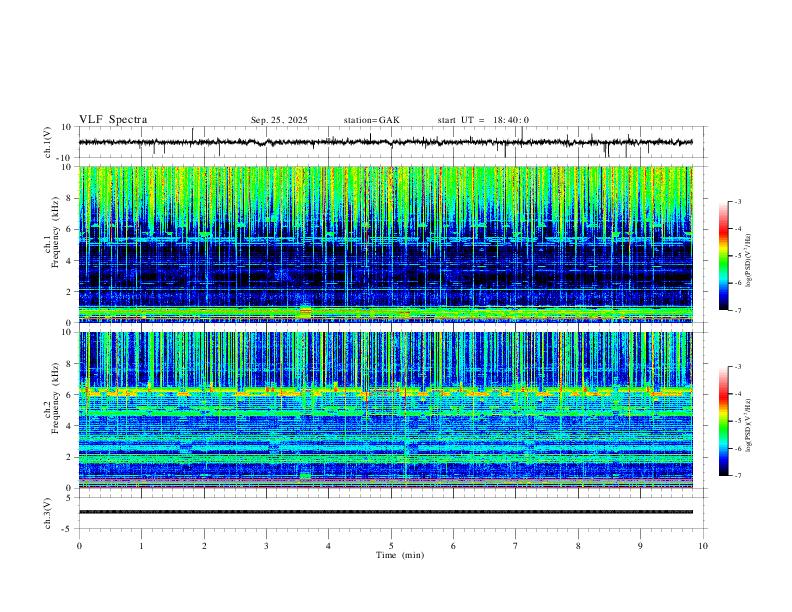Viewport: 792px width, 612px height.
Task: Click the '-3' tick on ch.1 color bar
Action: click(737, 201)
